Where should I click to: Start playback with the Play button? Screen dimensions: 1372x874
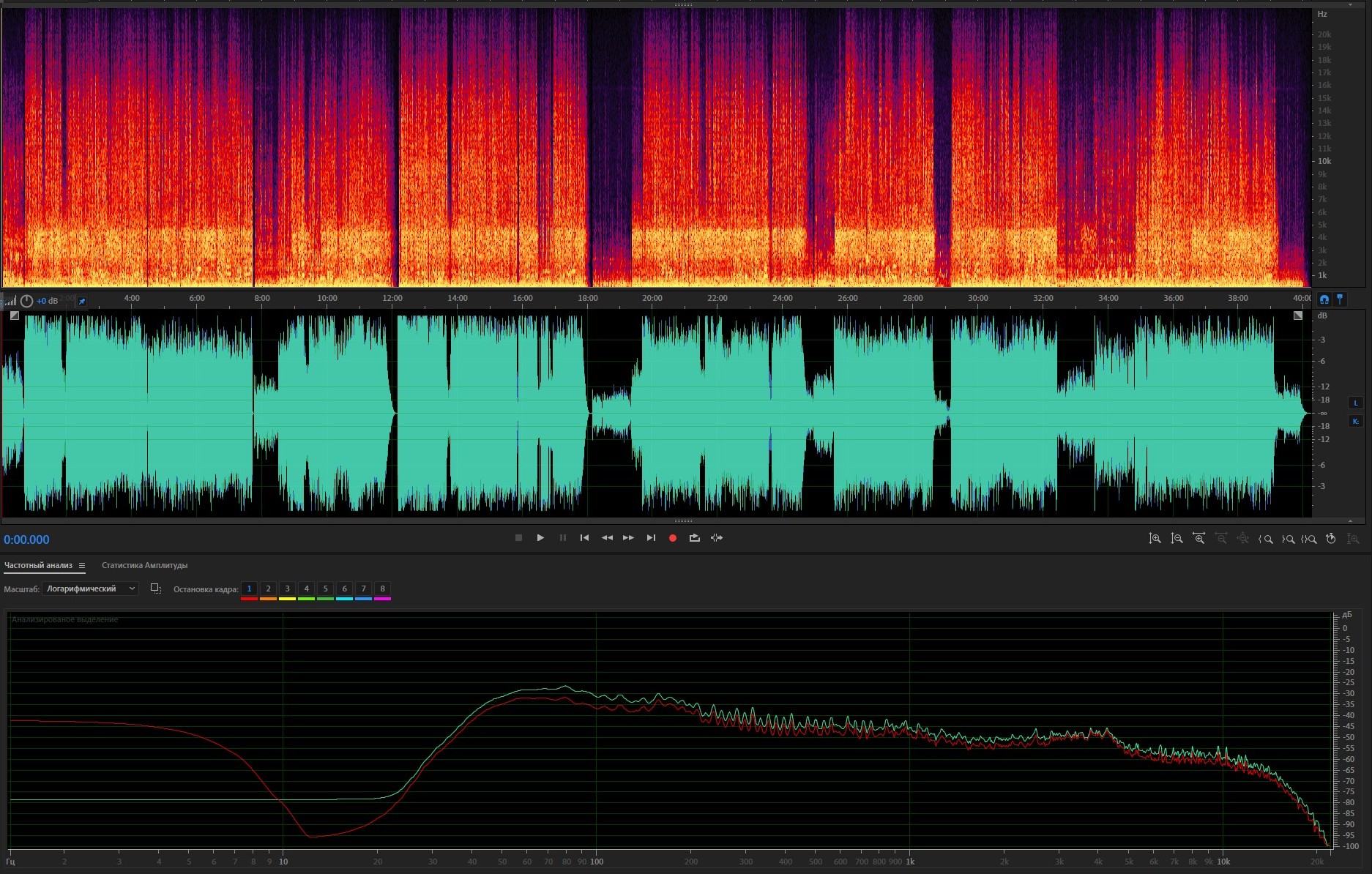coord(540,538)
